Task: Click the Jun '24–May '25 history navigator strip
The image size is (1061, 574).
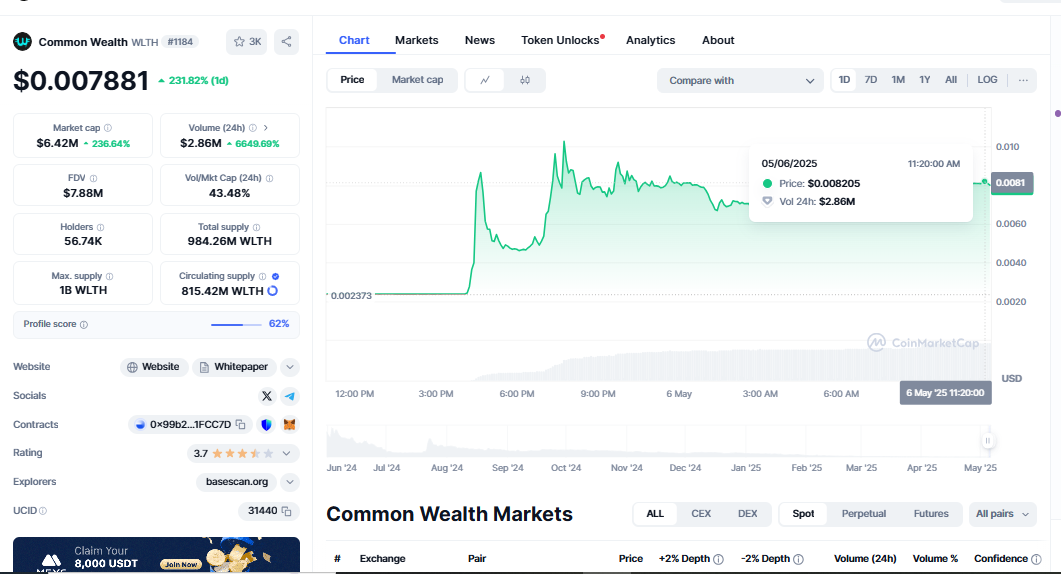Action: [659, 441]
